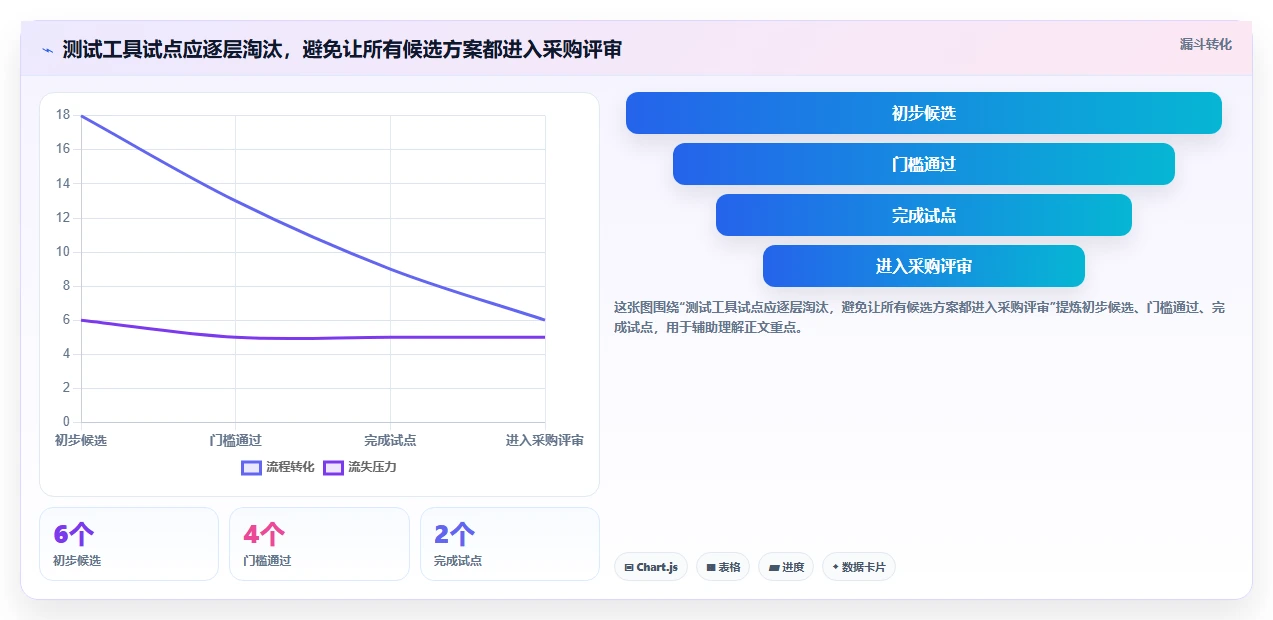Click the 流程转化 legend color box

251,467
